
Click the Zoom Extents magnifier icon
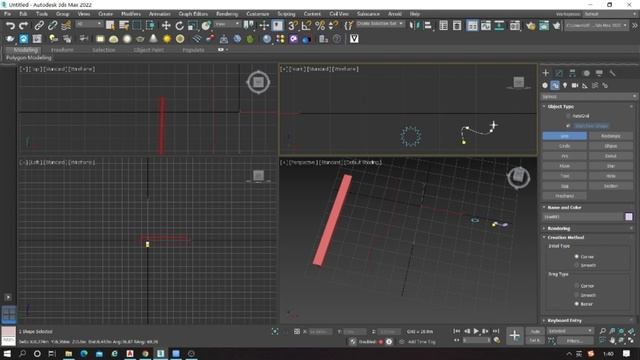click(622, 331)
